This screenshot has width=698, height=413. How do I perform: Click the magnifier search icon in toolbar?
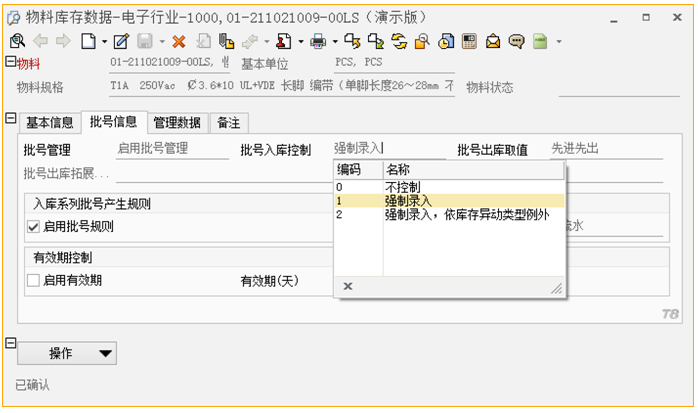(x=17, y=41)
